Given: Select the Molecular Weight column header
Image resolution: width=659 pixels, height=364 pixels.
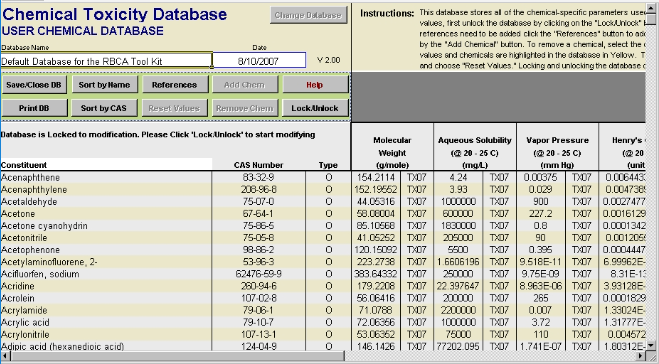Looking at the screenshot, I should tap(392, 152).
